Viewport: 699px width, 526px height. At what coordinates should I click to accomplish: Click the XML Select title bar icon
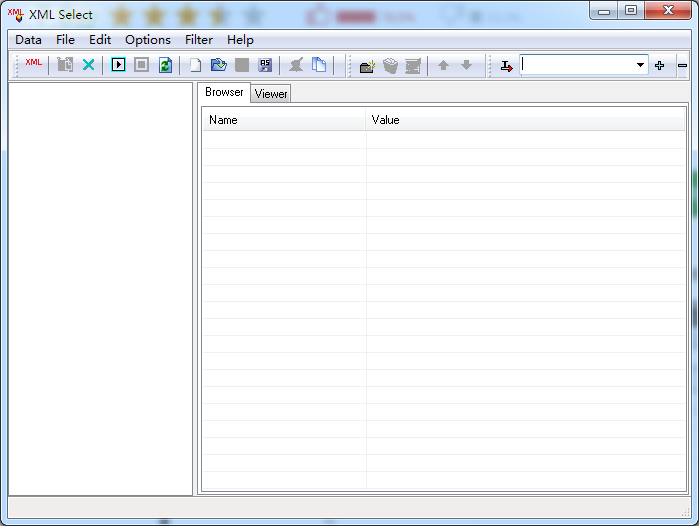[15, 15]
